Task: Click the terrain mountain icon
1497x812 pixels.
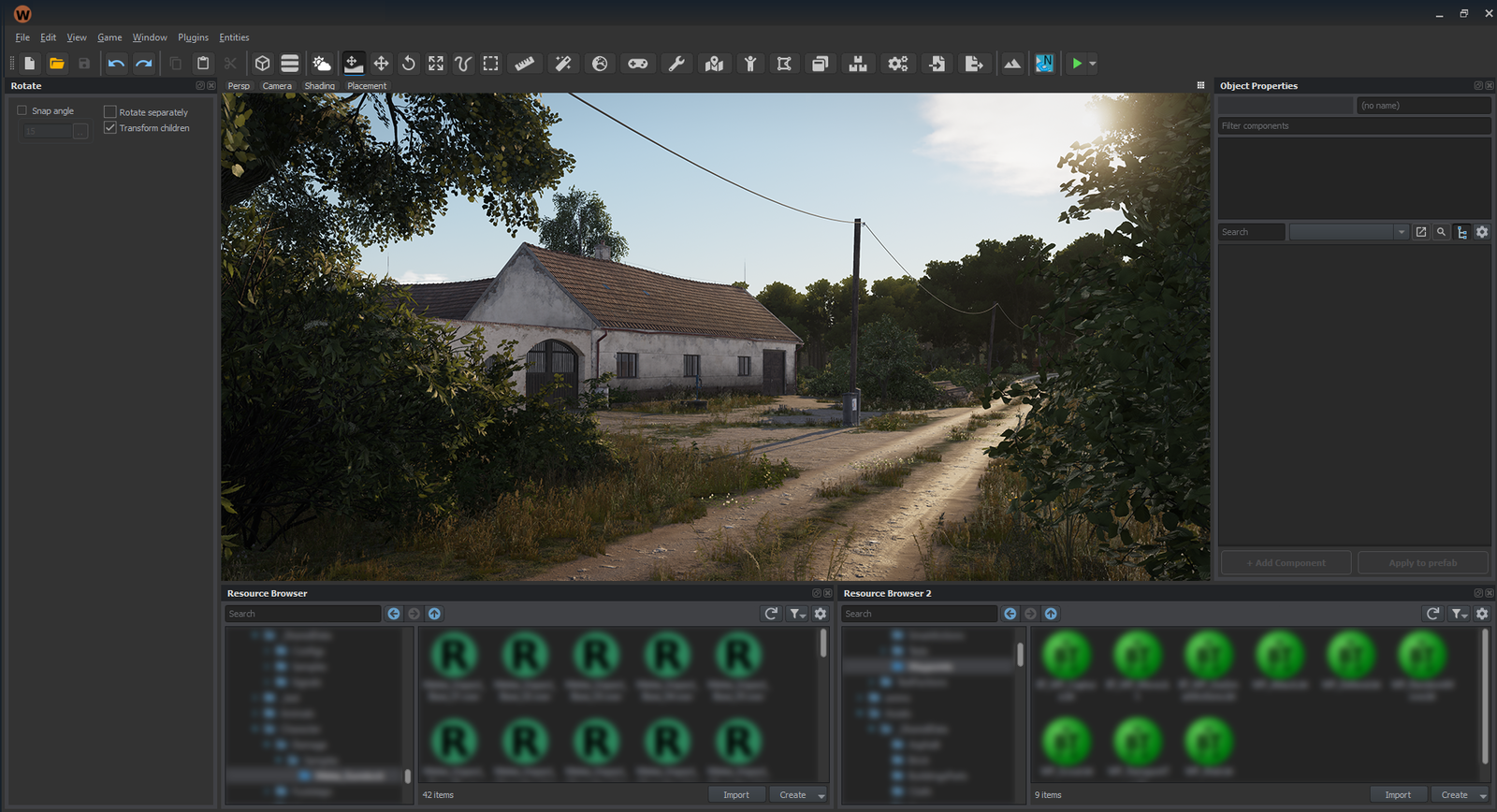Action: (x=1012, y=64)
